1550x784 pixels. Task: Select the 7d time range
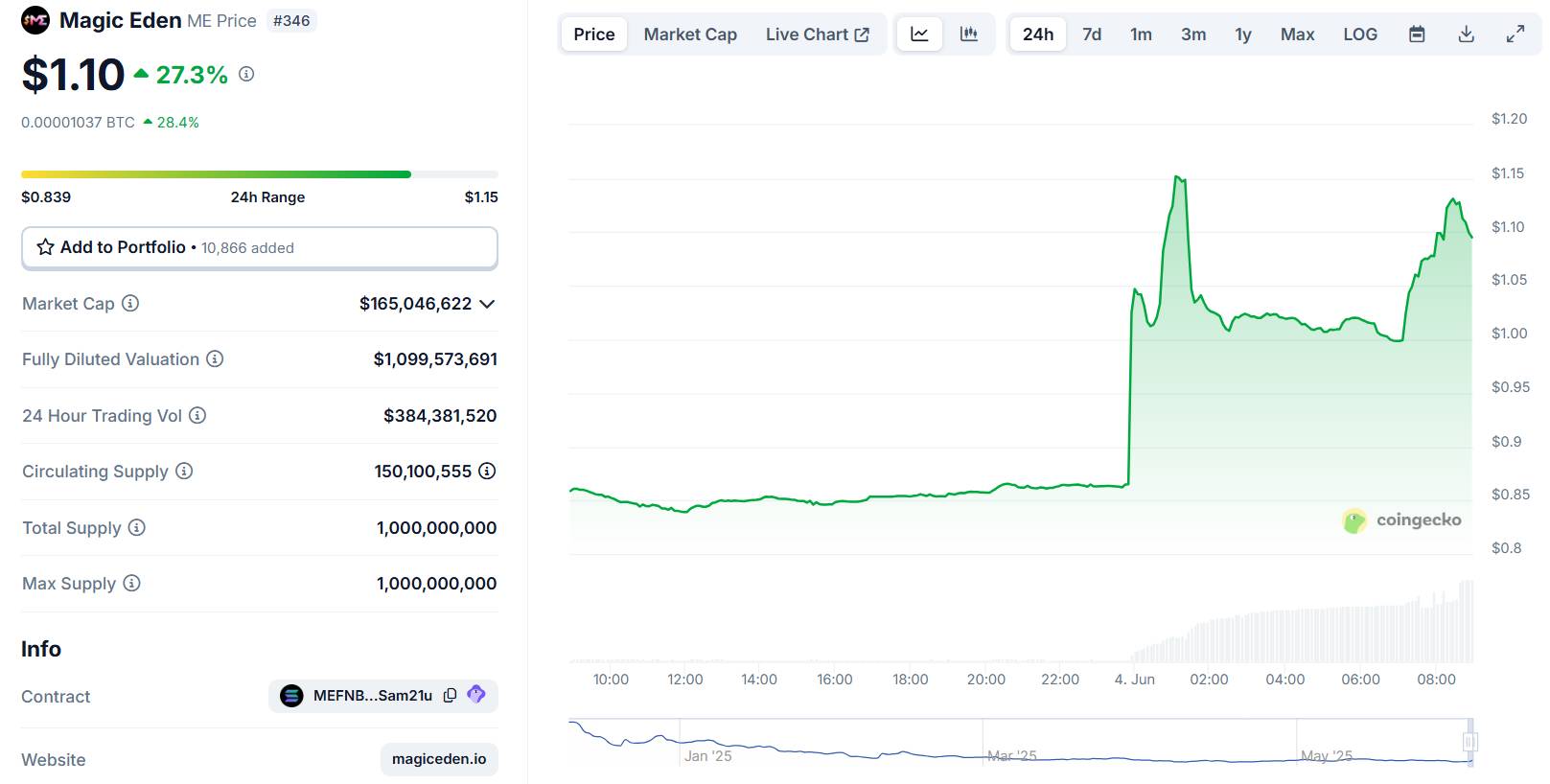point(1092,35)
